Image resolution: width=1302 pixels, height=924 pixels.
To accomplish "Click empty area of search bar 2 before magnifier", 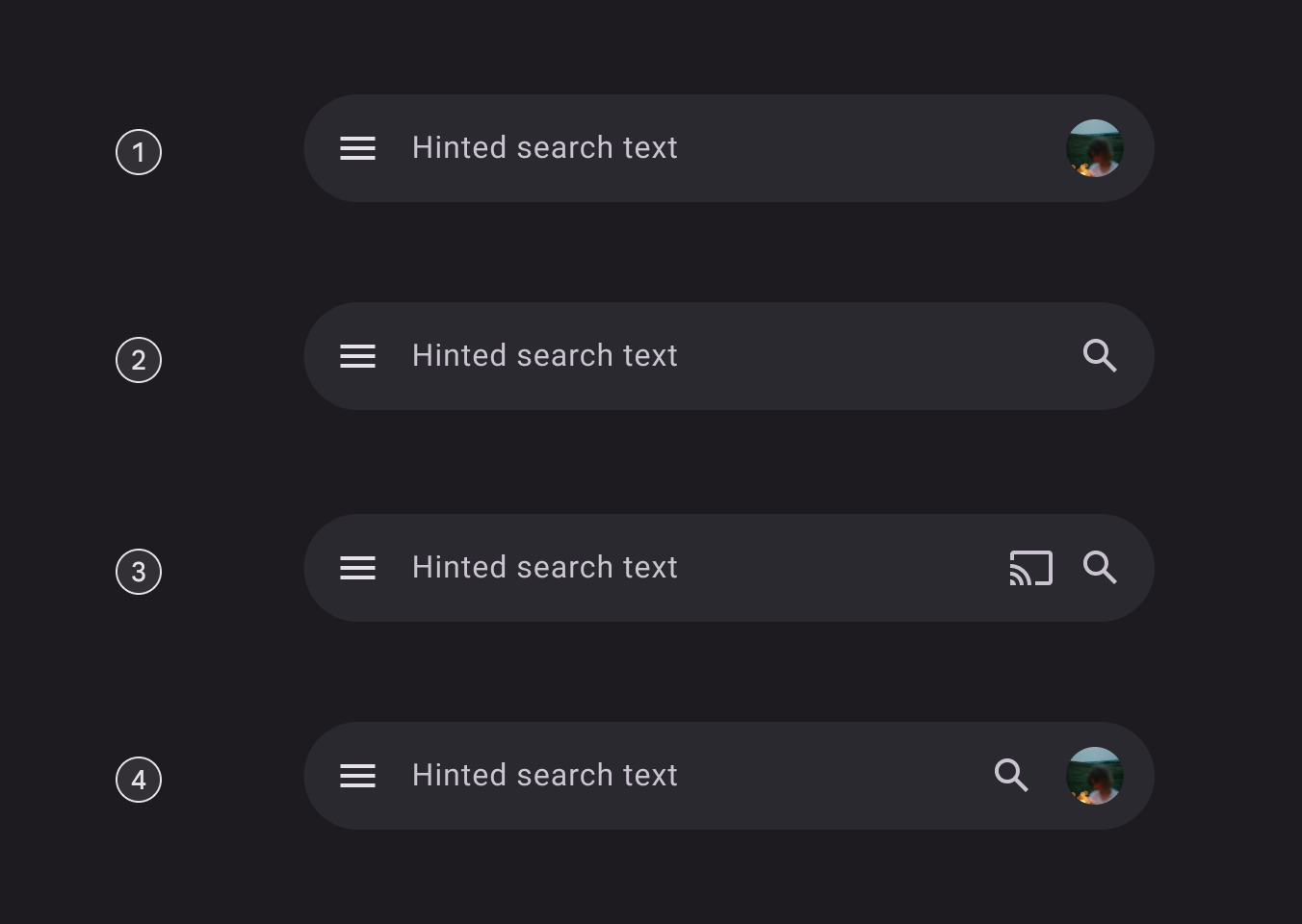I will [867, 356].
